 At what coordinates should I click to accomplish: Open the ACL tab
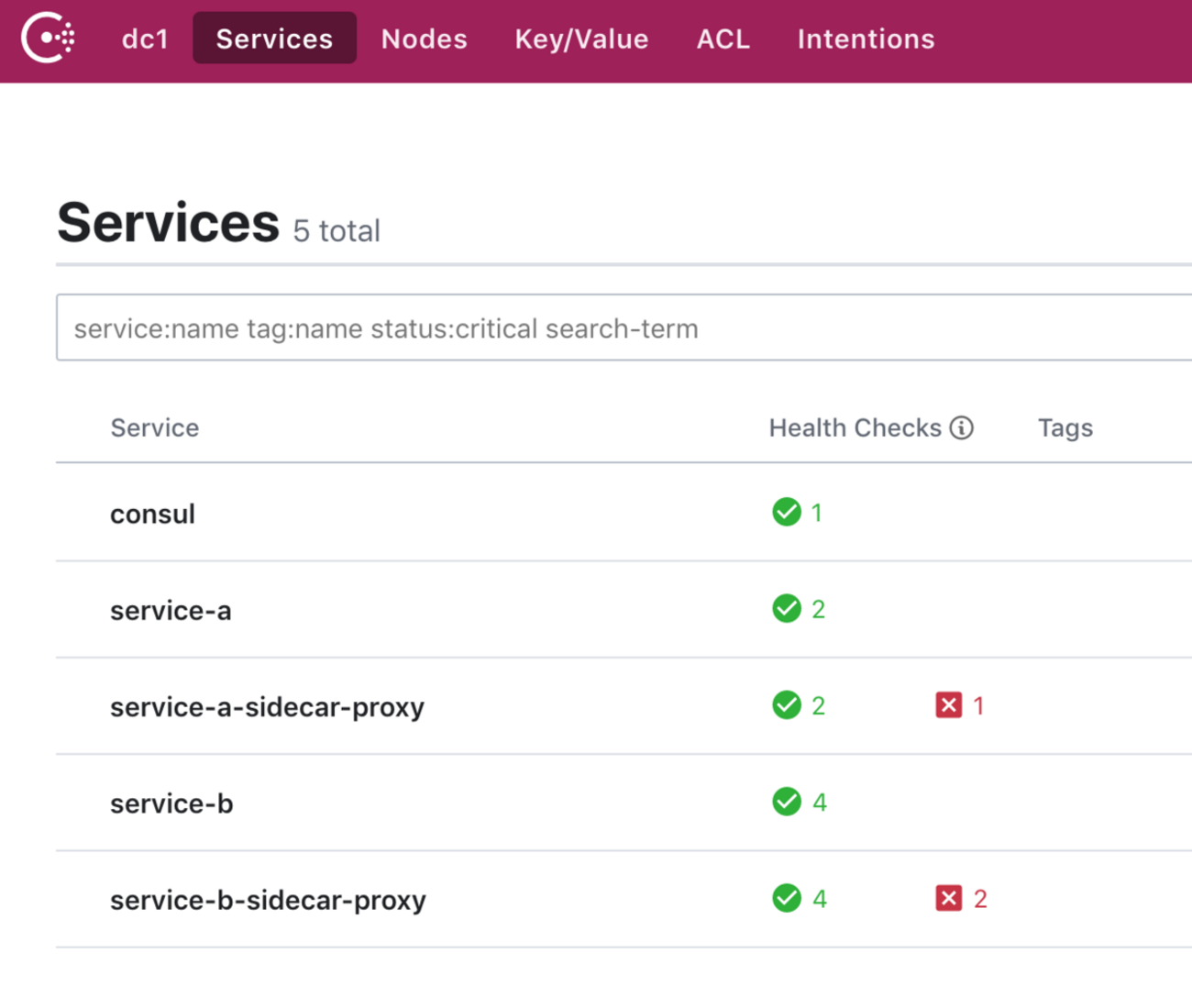723,39
